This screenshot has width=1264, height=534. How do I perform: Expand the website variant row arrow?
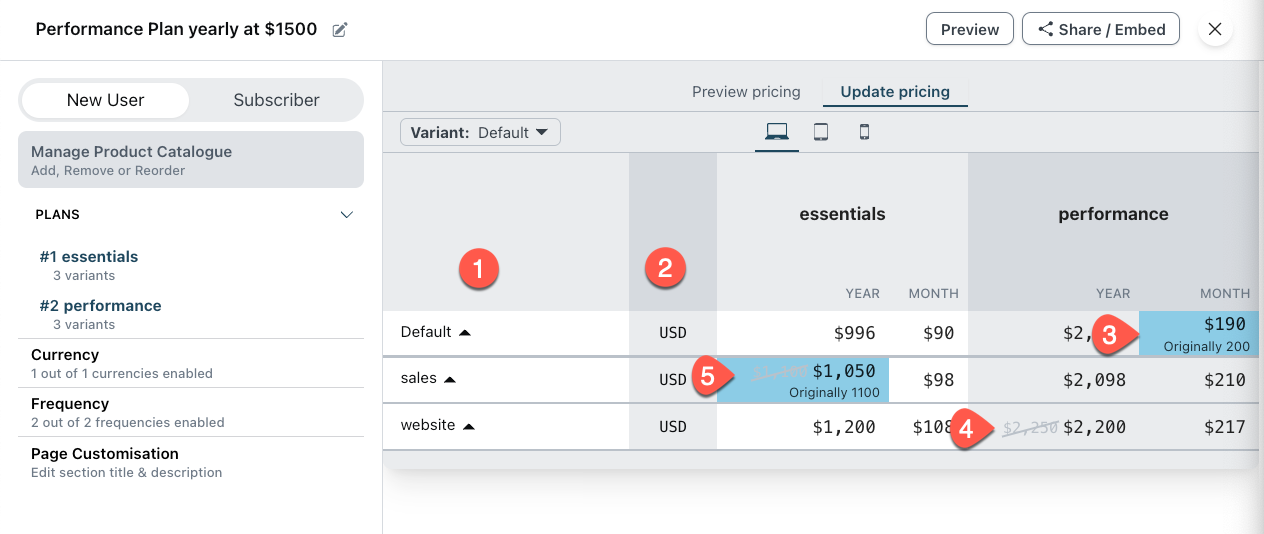point(469,426)
